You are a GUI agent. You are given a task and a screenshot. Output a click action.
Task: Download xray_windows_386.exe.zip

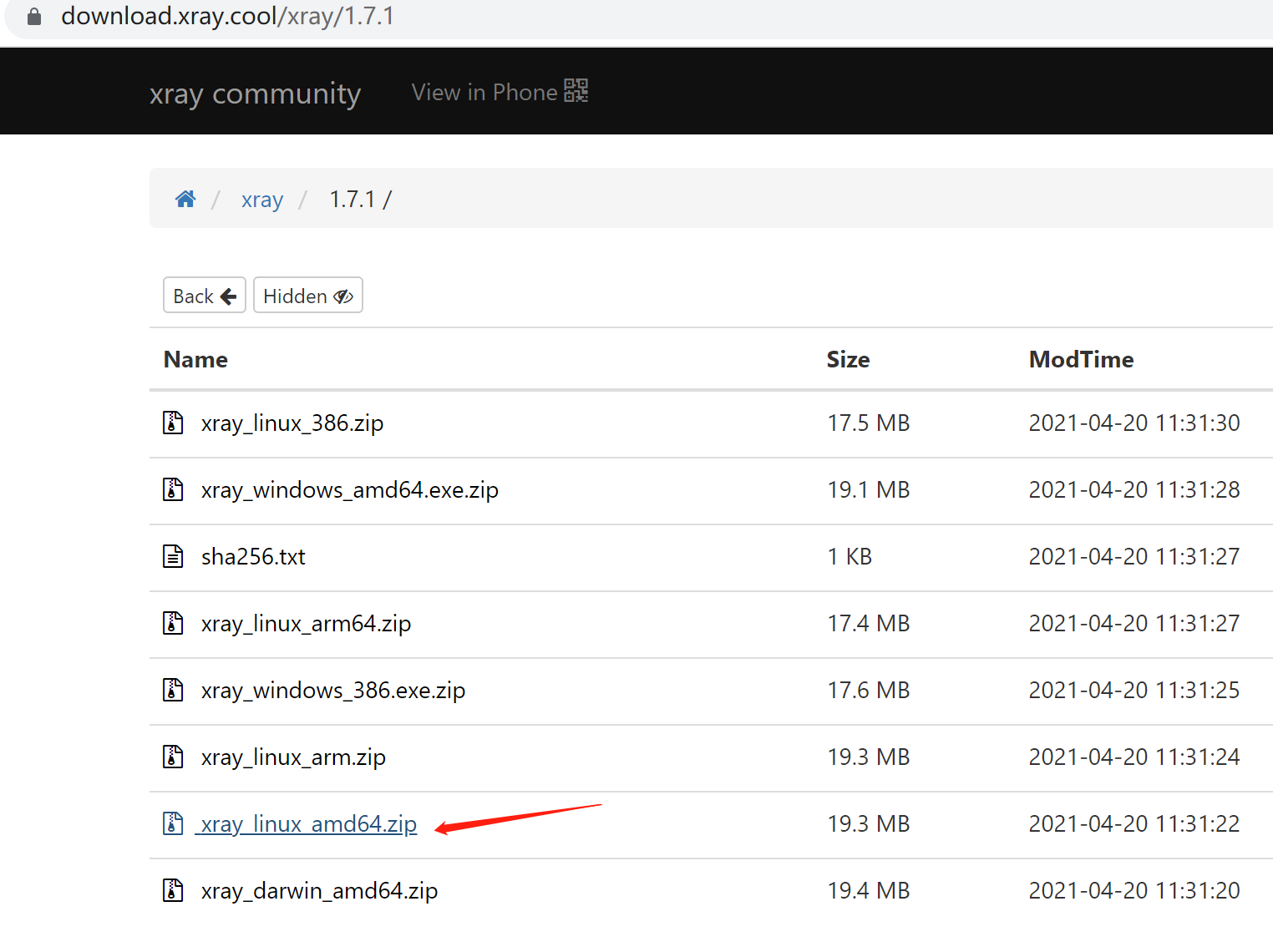coord(333,691)
